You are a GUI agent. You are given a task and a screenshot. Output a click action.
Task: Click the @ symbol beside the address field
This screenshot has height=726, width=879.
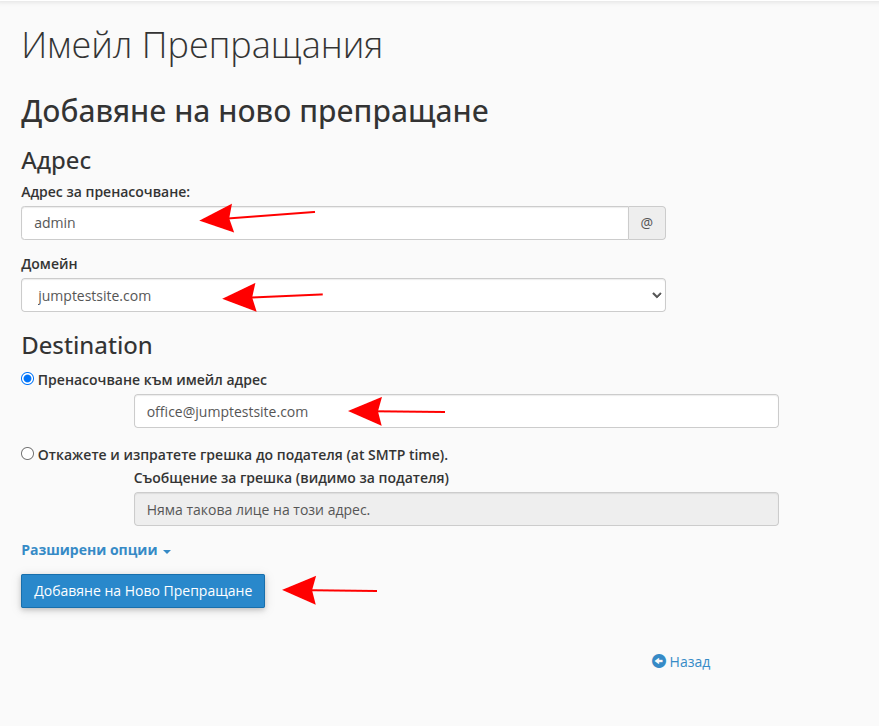(646, 223)
